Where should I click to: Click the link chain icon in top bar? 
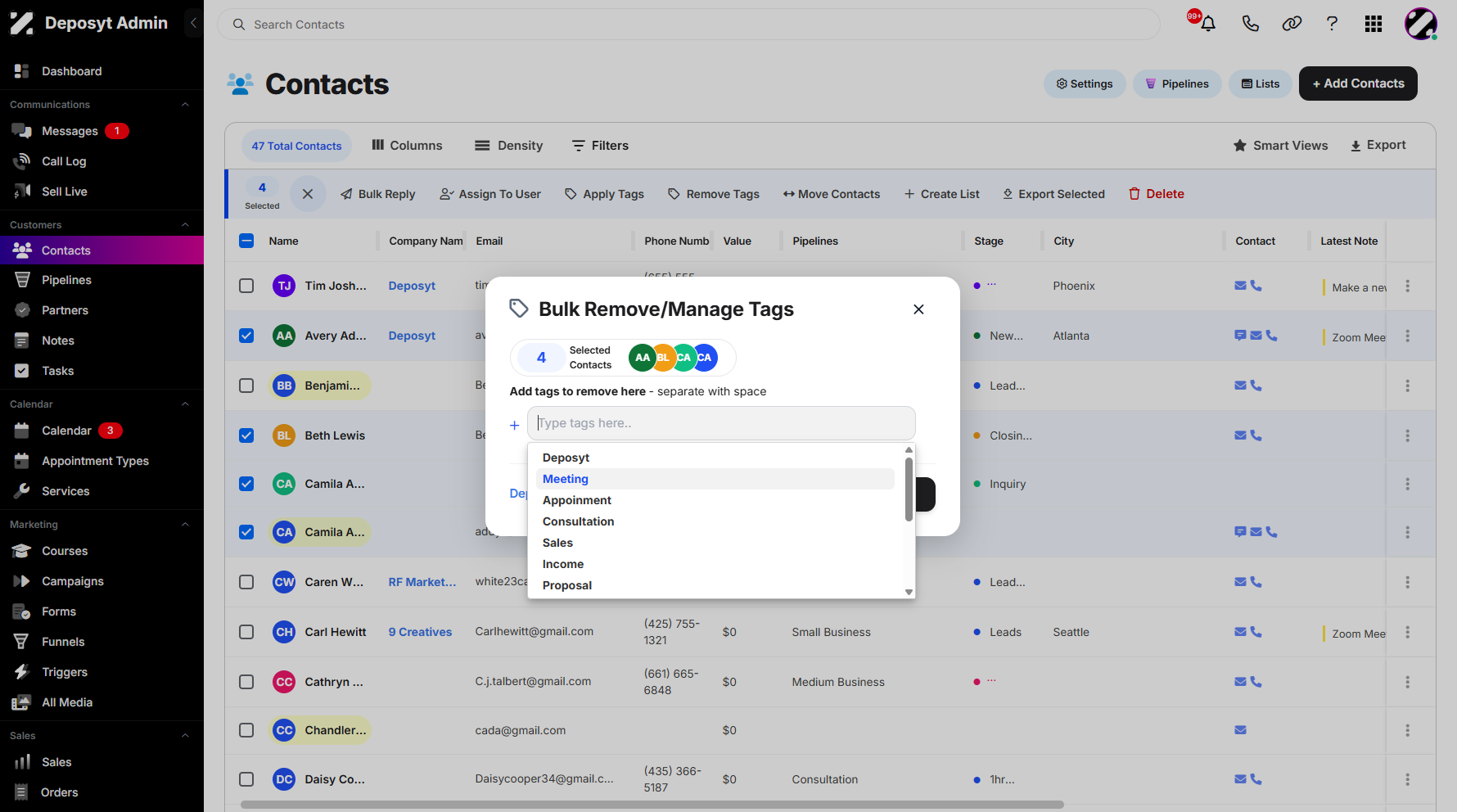click(1292, 24)
